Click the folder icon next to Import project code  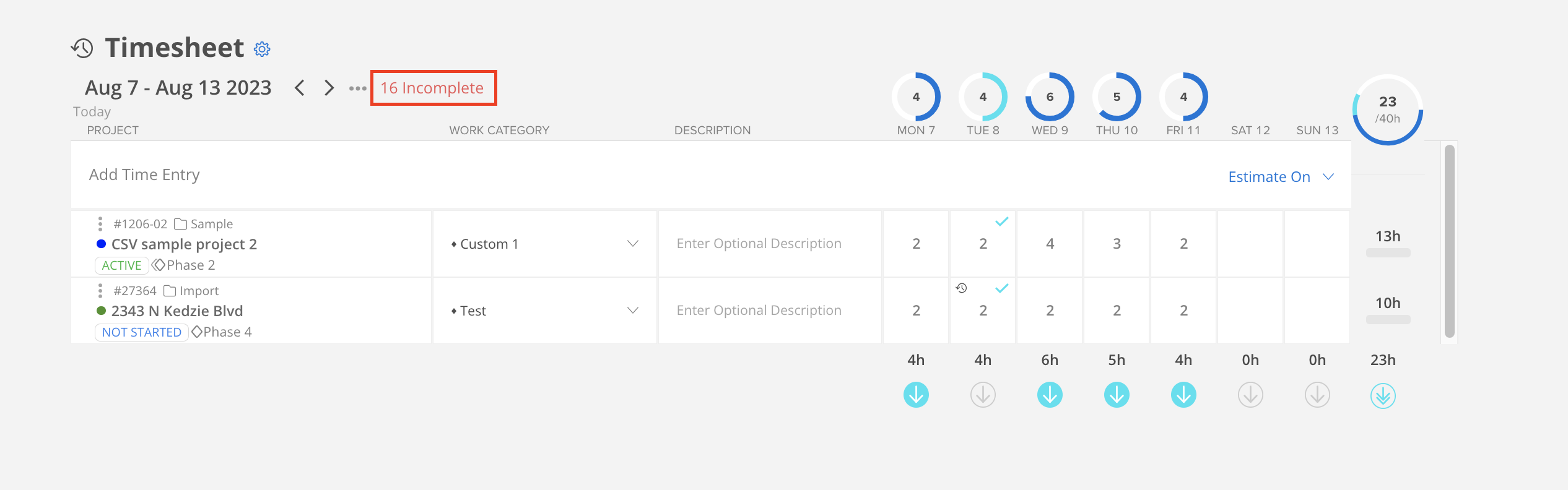tap(168, 290)
